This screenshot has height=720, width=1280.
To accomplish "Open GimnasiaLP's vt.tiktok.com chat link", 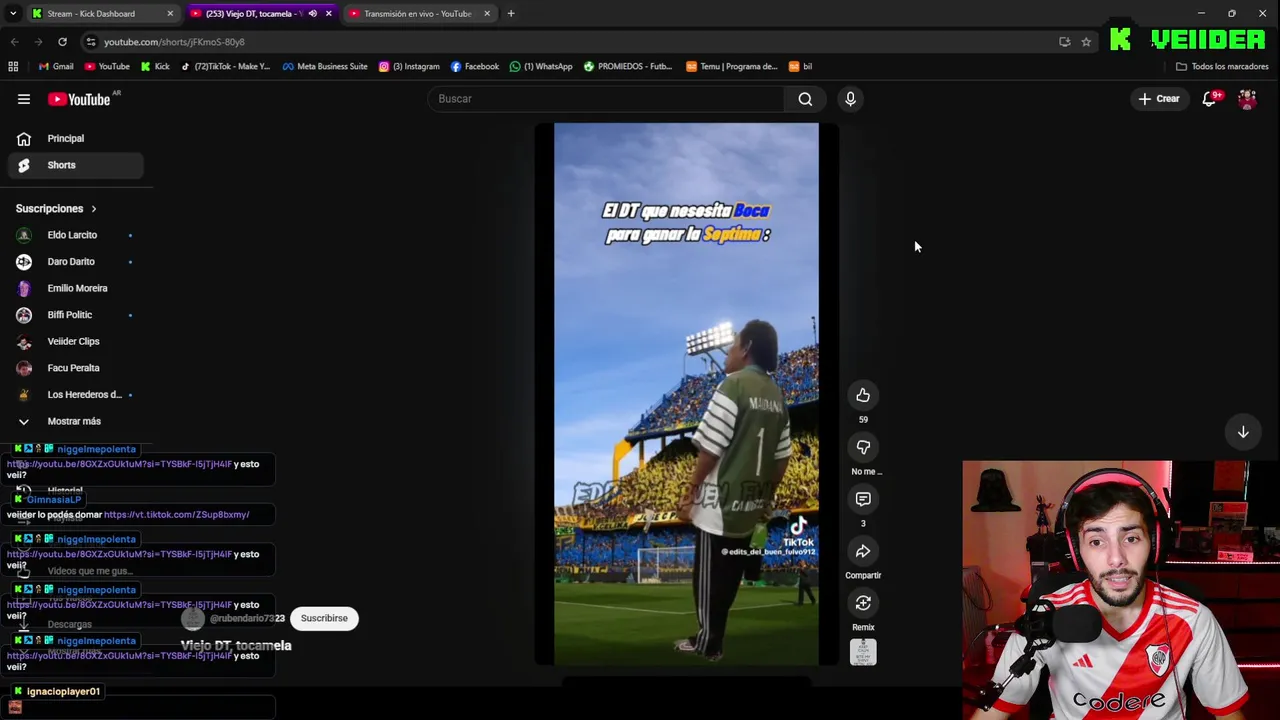I will tap(177, 515).
